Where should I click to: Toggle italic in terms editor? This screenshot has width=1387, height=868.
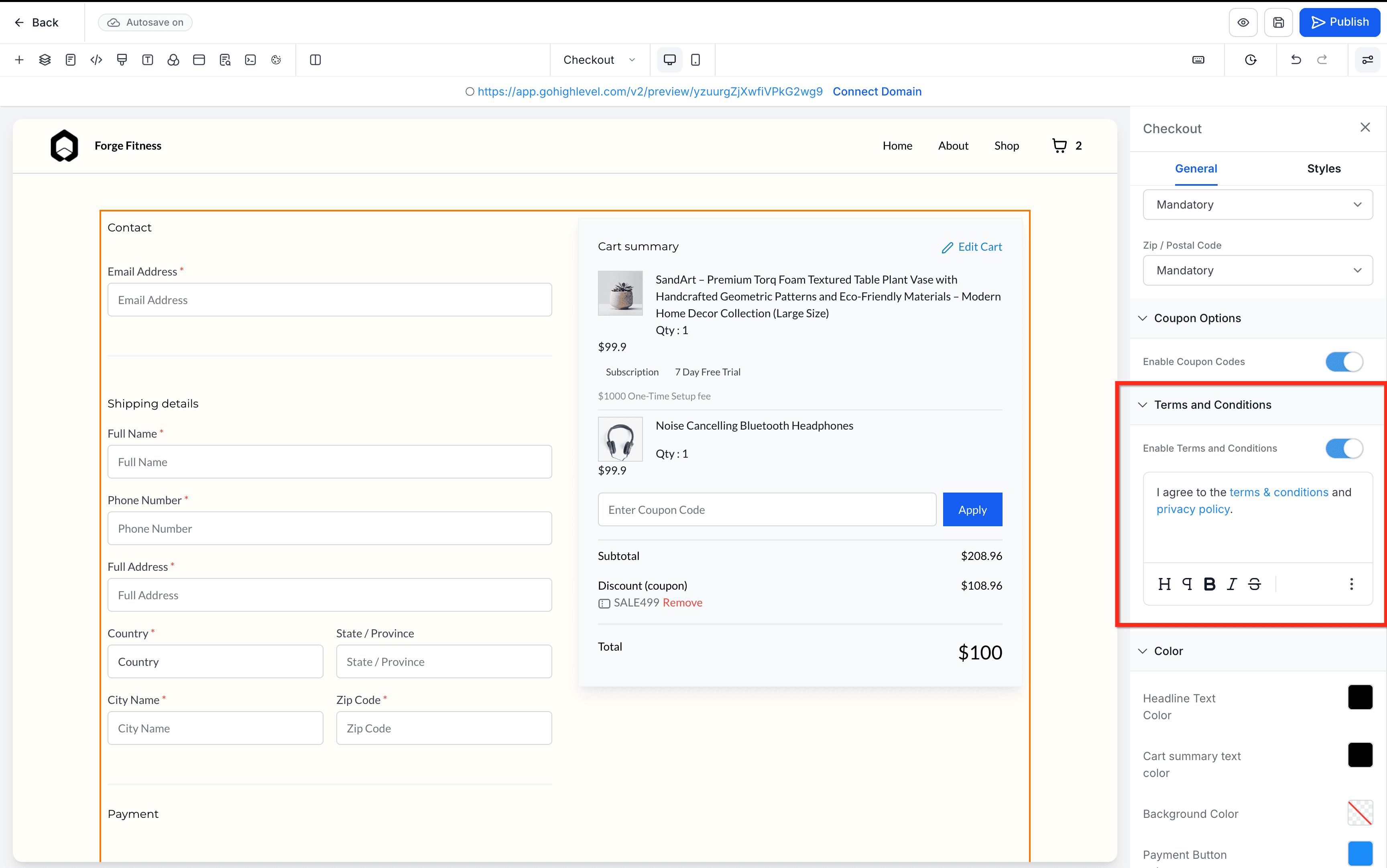pyautogui.click(x=1232, y=584)
